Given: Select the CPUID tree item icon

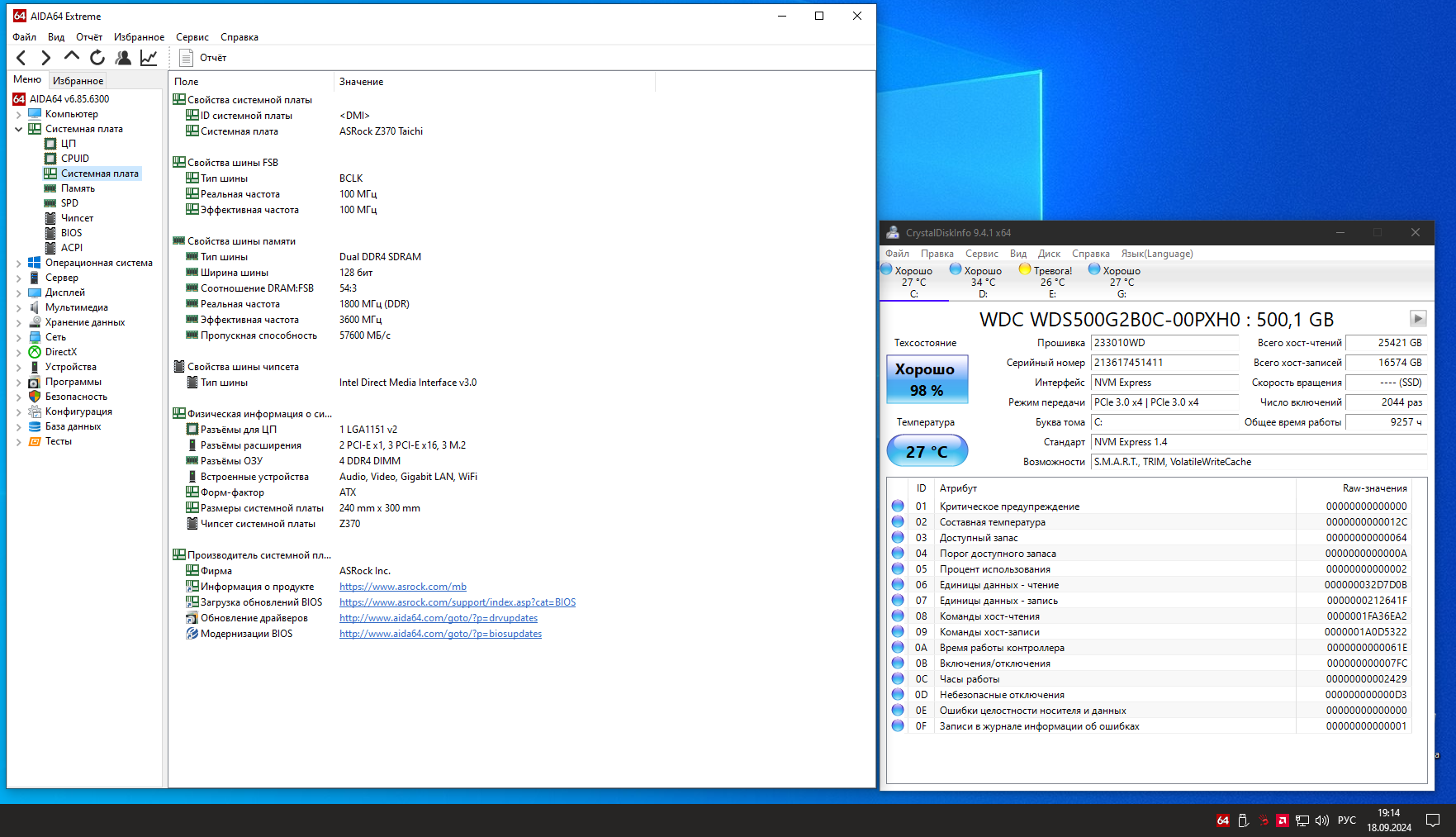Looking at the screenshot, I should point(50,159).
